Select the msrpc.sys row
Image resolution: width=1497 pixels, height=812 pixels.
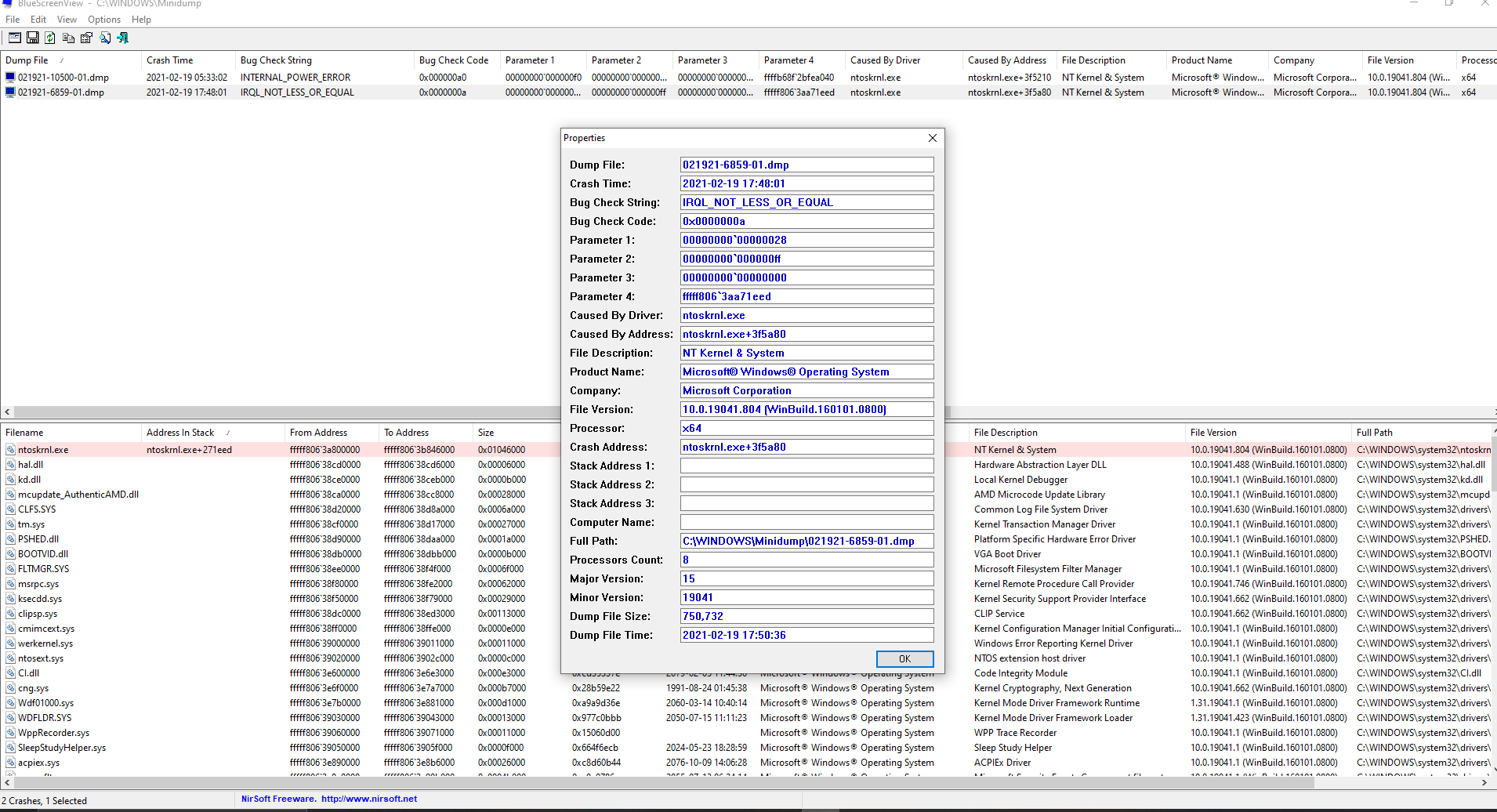tap(38, 584)
